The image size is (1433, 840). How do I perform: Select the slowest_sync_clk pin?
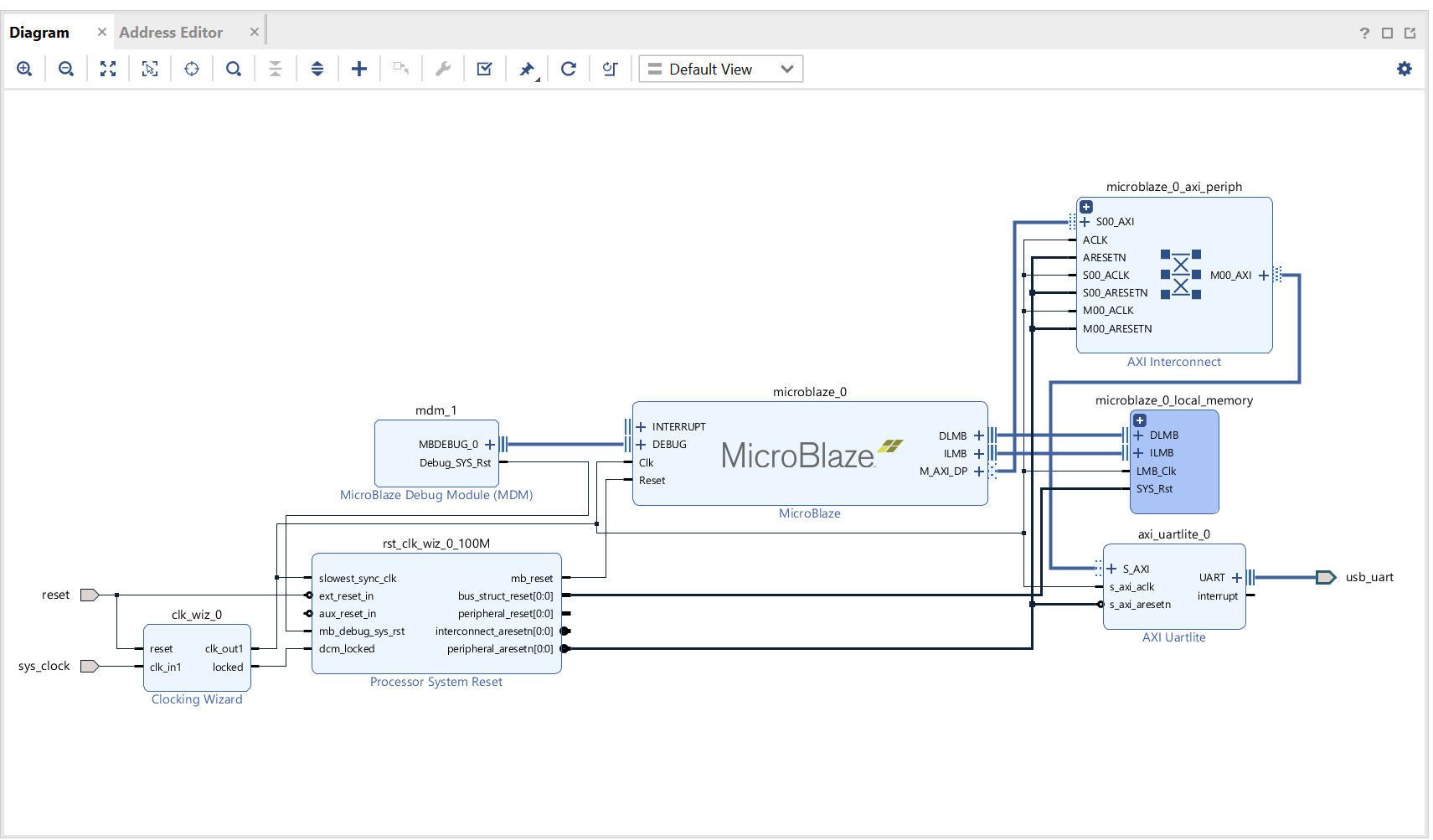358,579
